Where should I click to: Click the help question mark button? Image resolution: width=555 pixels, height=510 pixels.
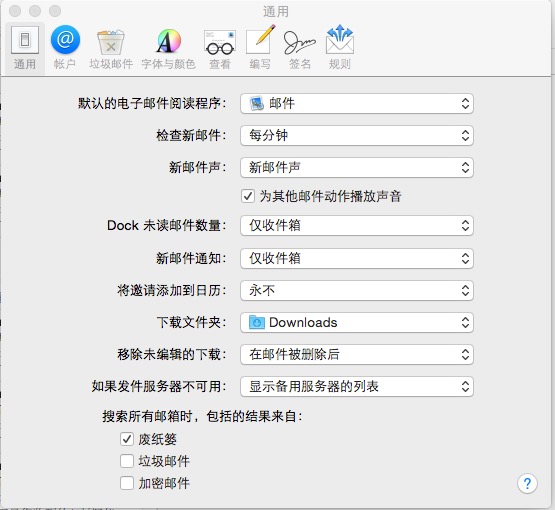pyautogui.click(x=527, y=483)
